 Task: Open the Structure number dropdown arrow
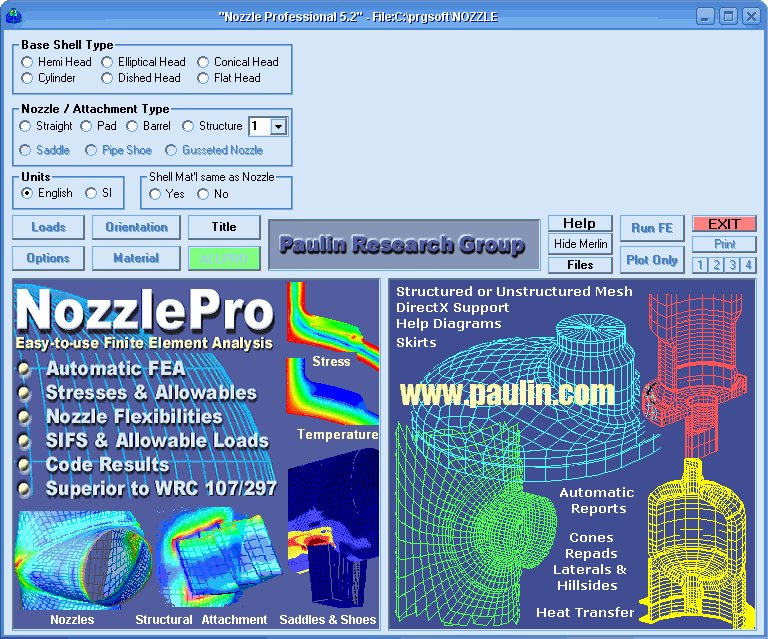click(279, 126)
